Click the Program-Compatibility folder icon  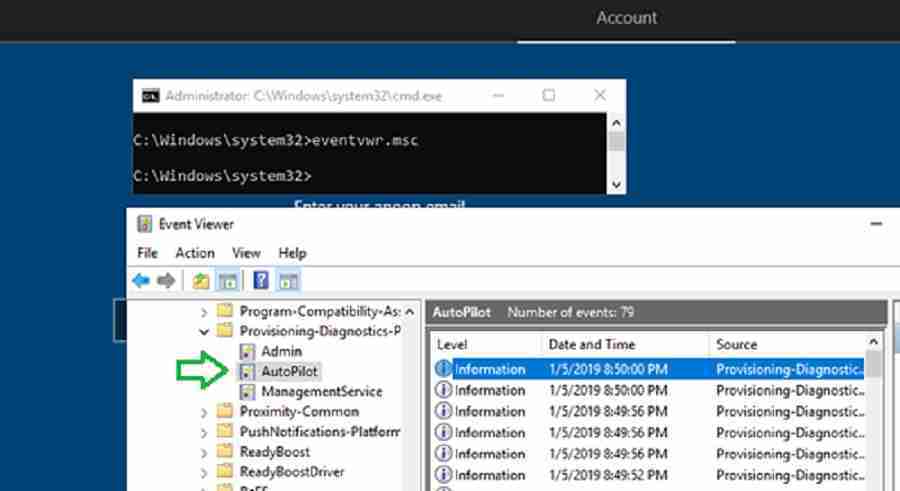(x=224, y=311)
